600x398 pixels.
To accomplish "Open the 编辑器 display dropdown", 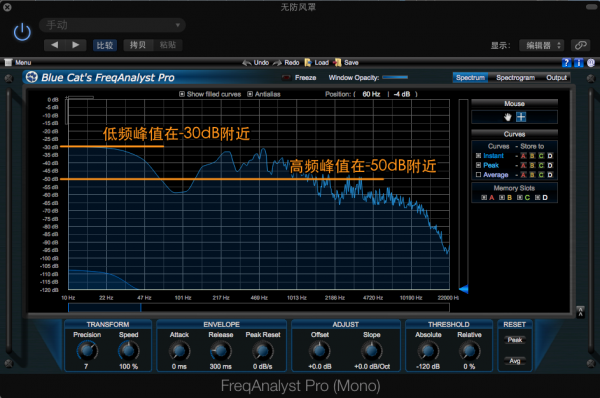I will (541, 45).
